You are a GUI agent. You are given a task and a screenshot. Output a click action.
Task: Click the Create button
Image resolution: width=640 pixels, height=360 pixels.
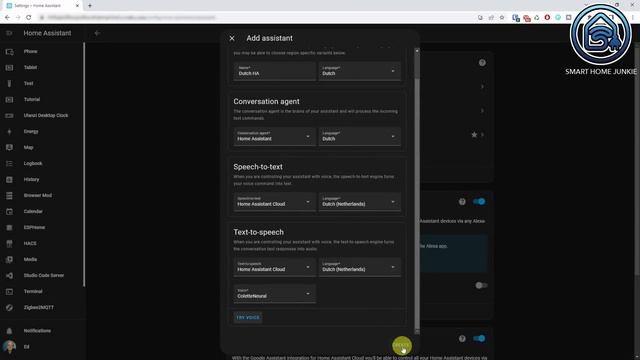point(401,345)
